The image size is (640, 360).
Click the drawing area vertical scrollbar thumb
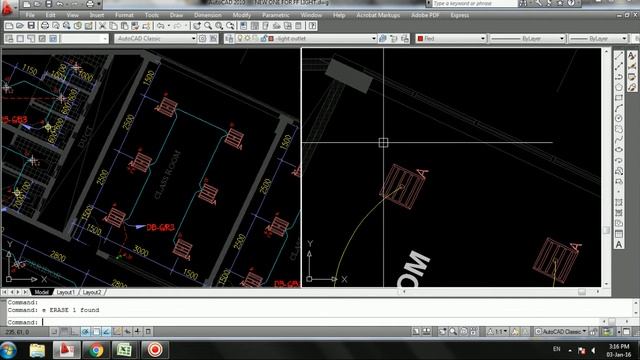click(x=606, y=230)
